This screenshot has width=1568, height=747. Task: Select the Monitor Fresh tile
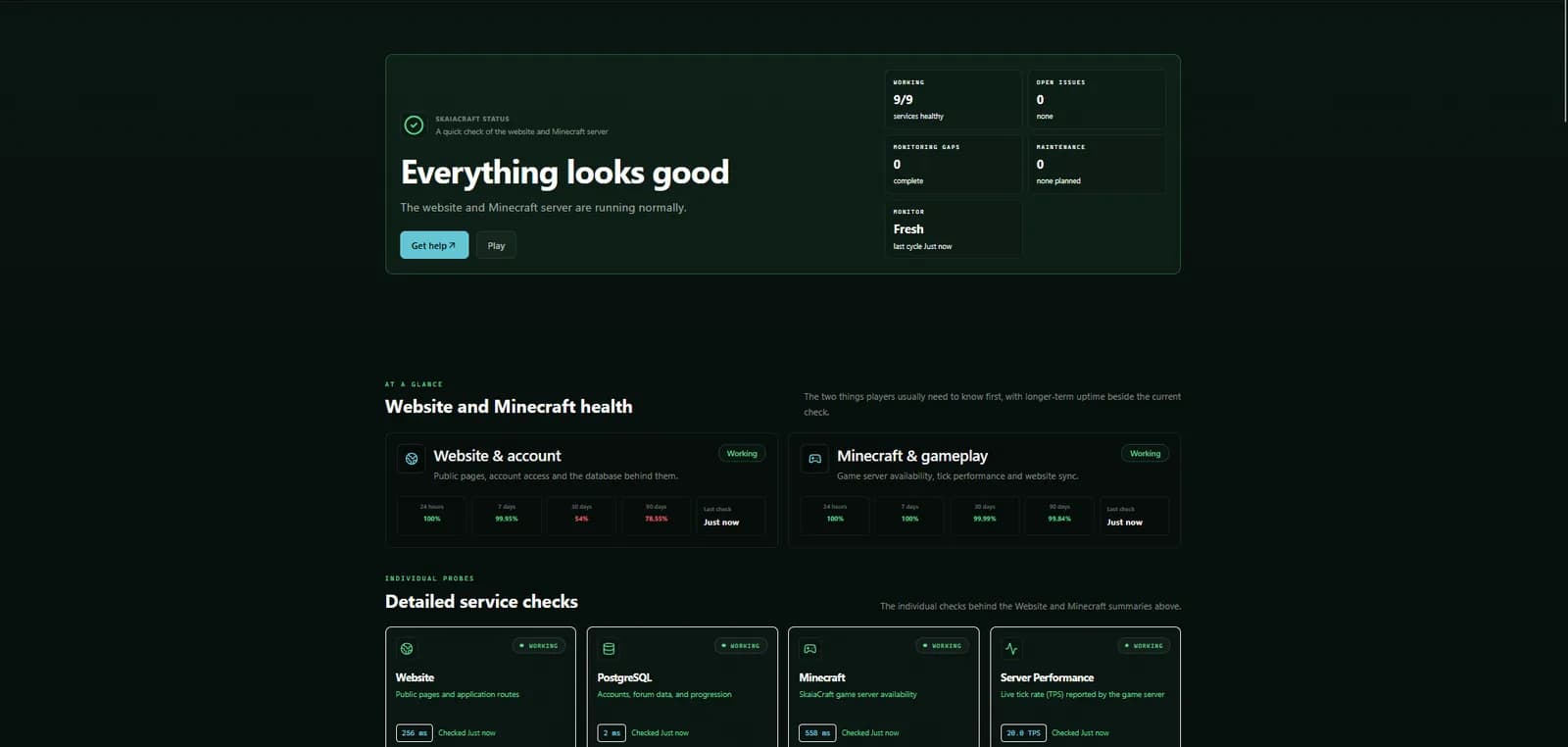point(954,229)
